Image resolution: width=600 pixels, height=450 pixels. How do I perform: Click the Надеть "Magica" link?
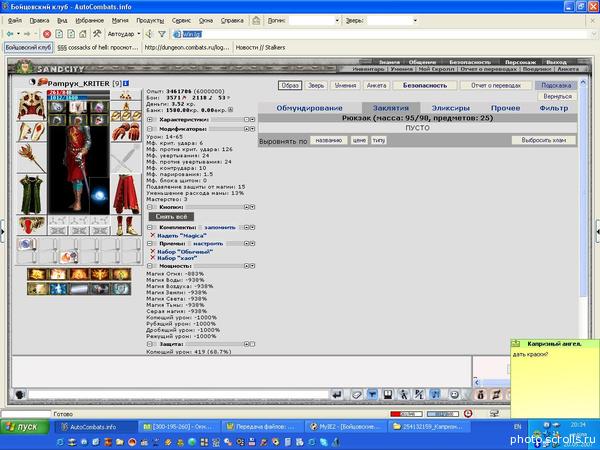tap(182, 236)
